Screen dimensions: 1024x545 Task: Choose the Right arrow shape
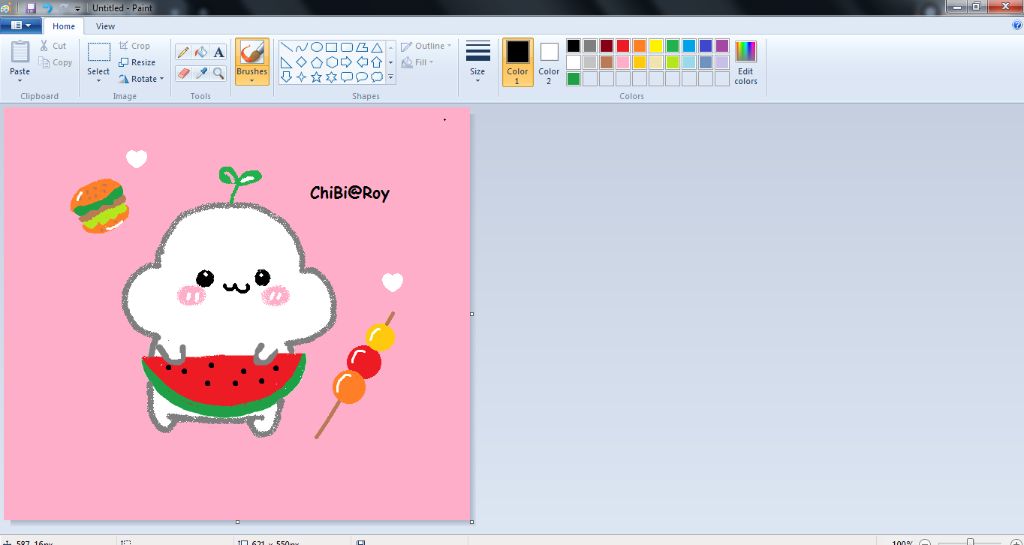(x=346, y=63)
